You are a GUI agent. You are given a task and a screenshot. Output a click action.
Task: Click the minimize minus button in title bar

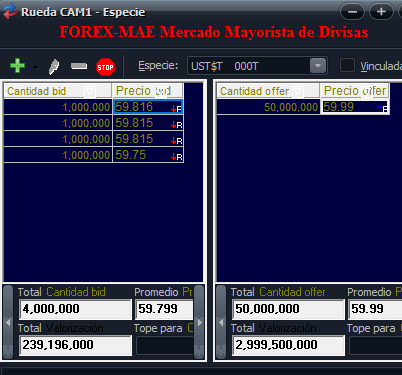352,12
